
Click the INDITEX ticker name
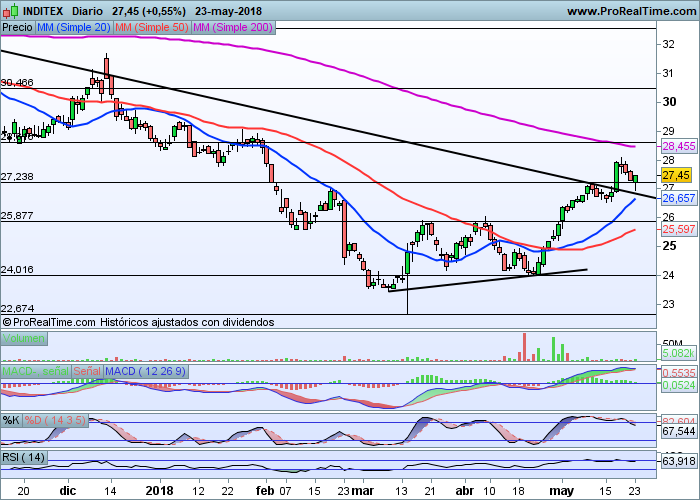[43, 11]
